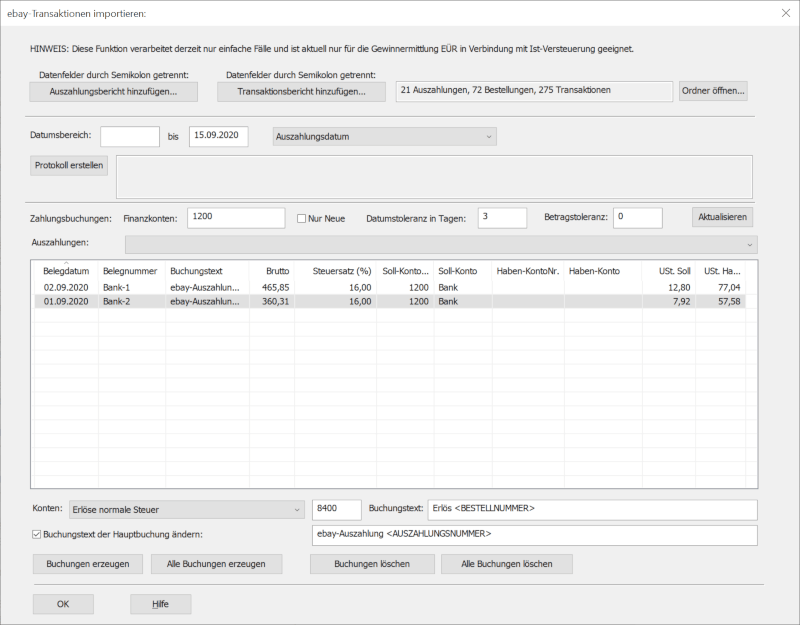Screen dimensions: 800x625
Task: Uncheck Buchungstext der Hauptbuchung ändern checkbox
Action: [36, 535]
